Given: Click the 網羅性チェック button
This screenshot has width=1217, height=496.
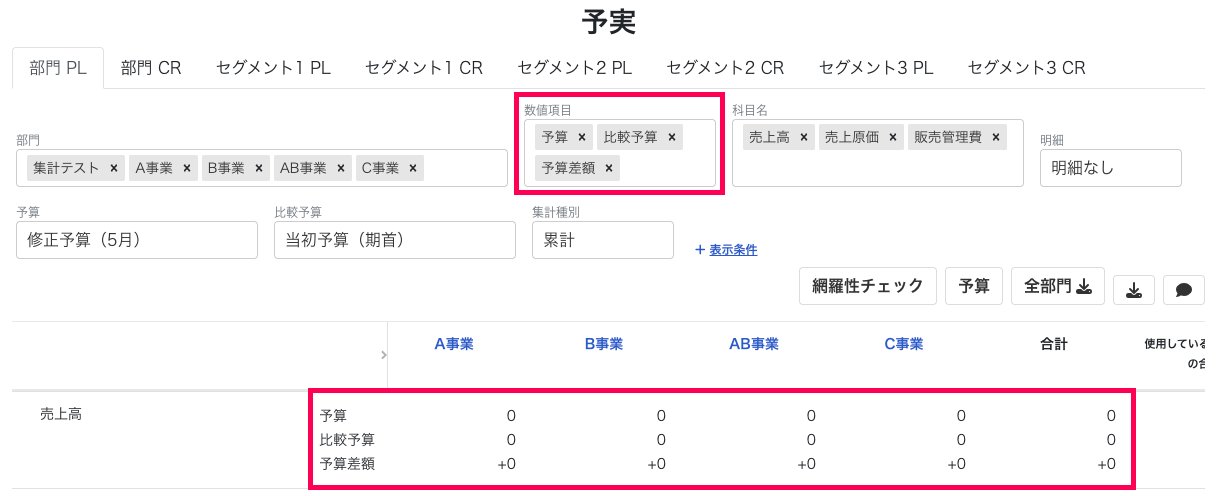Looking at the screenshot, I should [868, 286].
